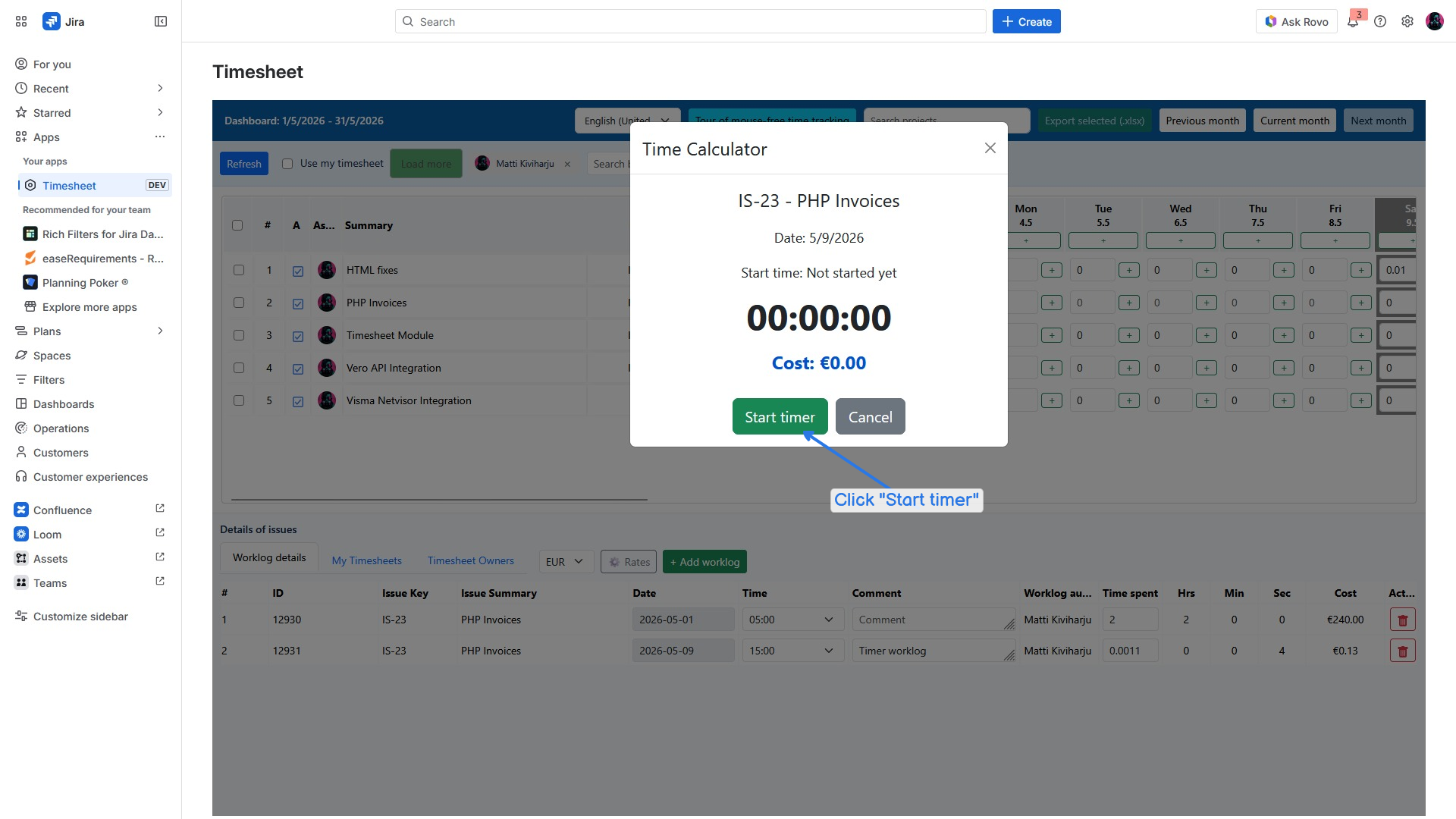Open Customer experiences in sidebar

(x=90, y=477)
